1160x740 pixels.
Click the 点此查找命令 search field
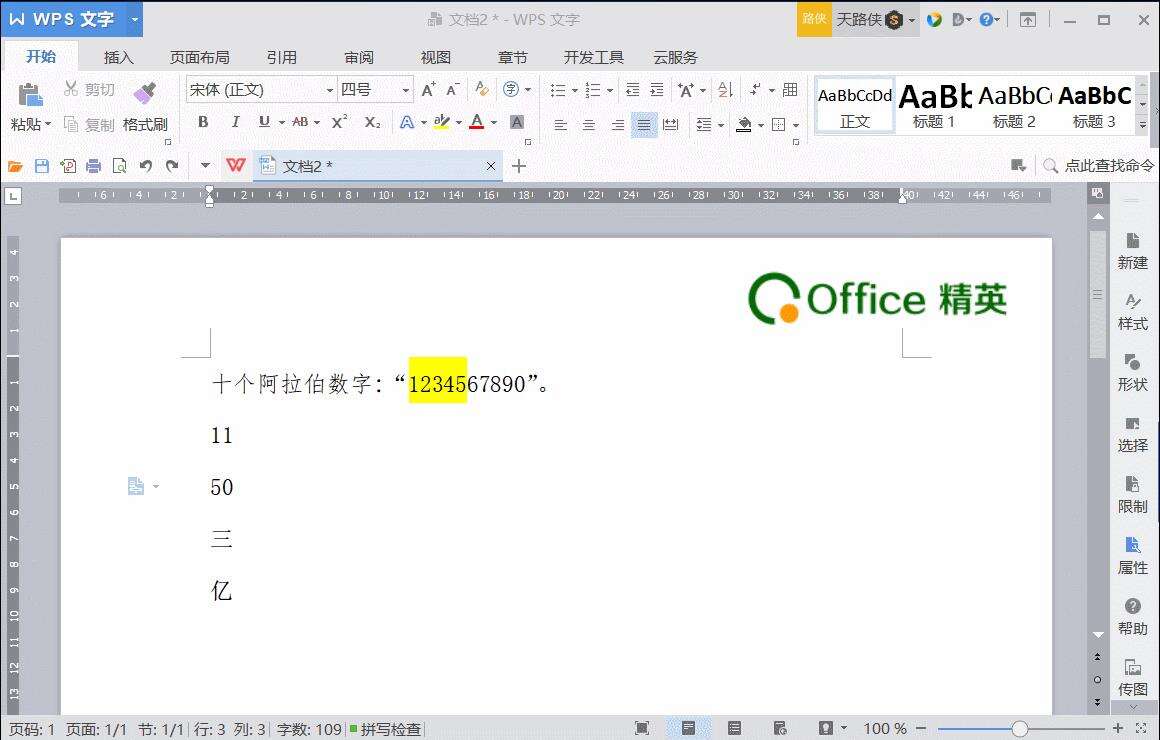1099,166
